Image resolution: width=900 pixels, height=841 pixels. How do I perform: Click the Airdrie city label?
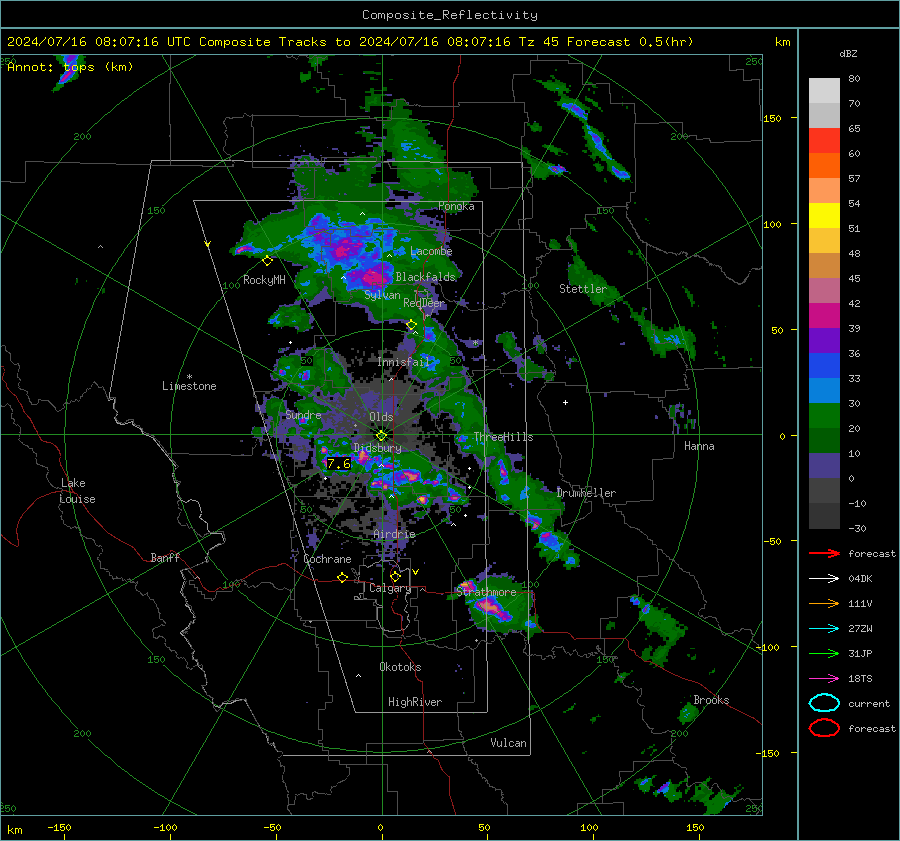coord(394,534)
